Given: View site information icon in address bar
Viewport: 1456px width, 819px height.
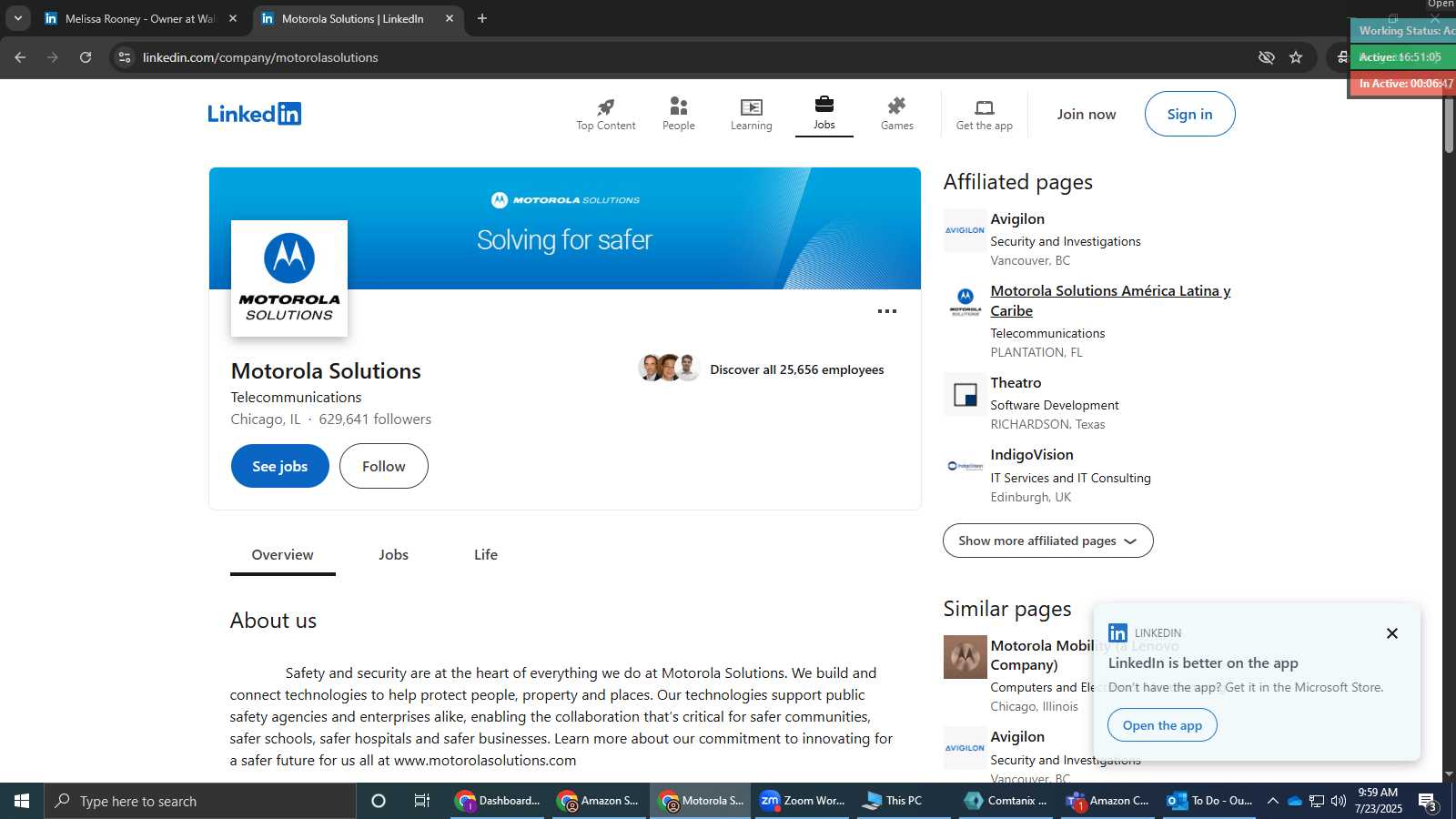Looking at the screenshot, I should 125,57.
